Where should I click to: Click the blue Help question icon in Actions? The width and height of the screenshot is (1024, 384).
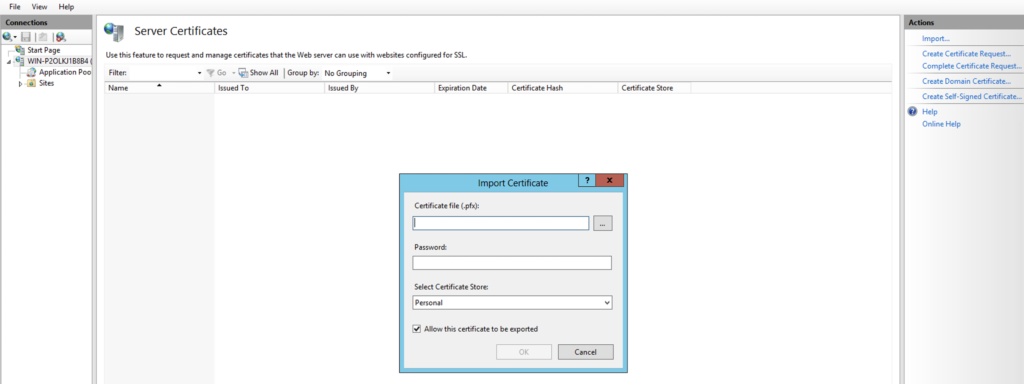point(913,112)
